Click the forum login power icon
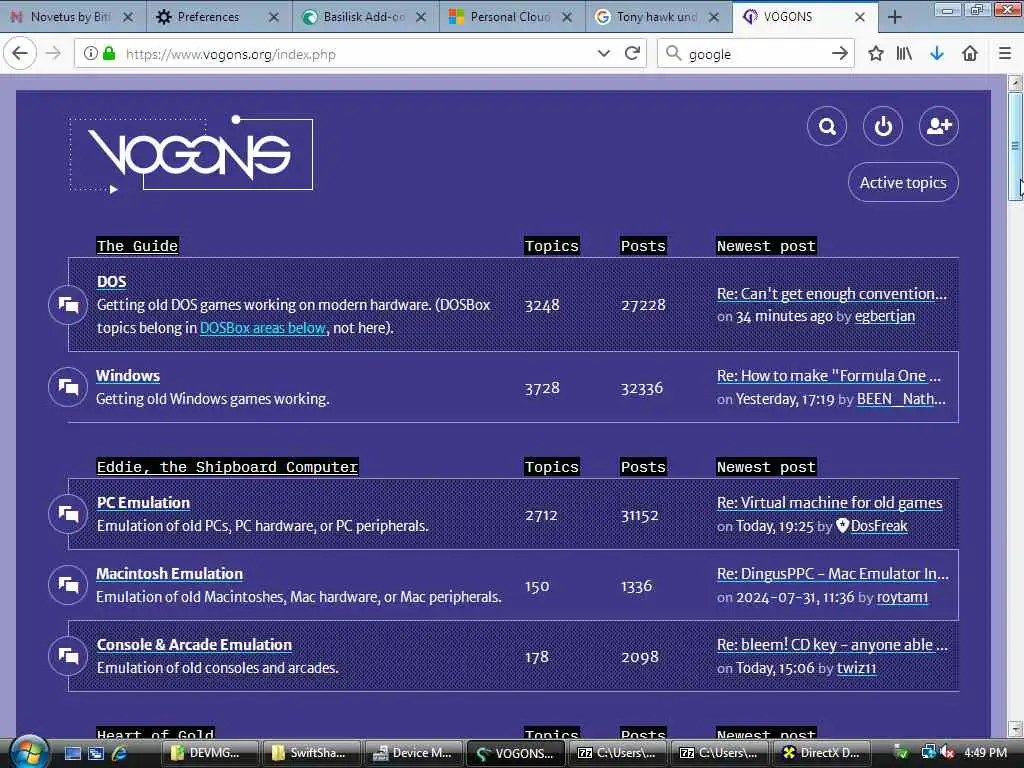 tap(883, 126)
